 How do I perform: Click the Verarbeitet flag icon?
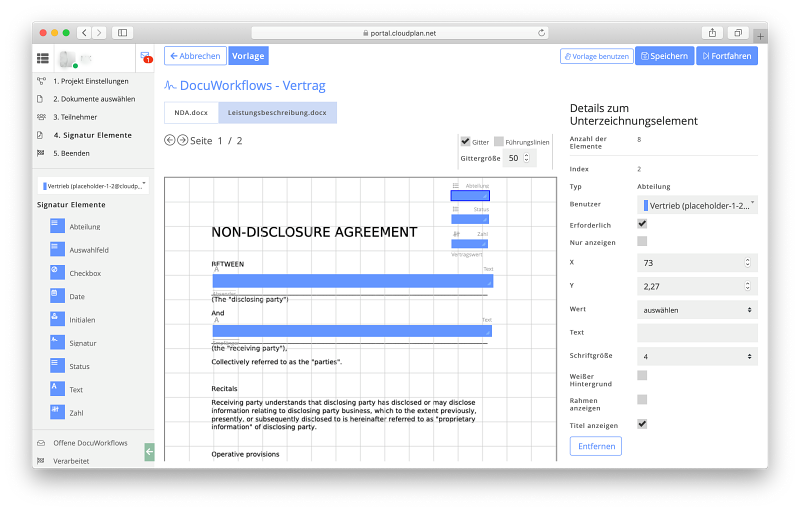click(41, 461)
